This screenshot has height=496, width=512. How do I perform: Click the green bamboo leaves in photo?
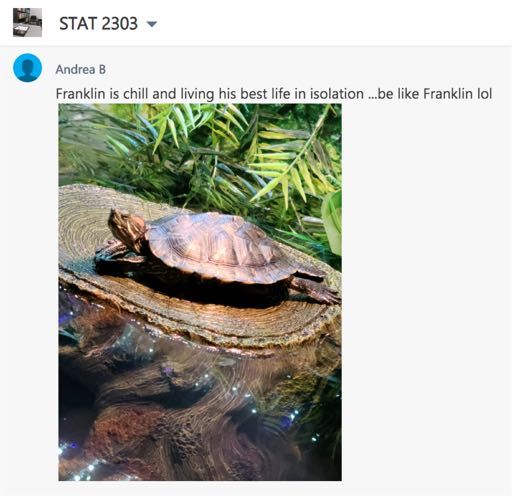[x=233, y=150]
